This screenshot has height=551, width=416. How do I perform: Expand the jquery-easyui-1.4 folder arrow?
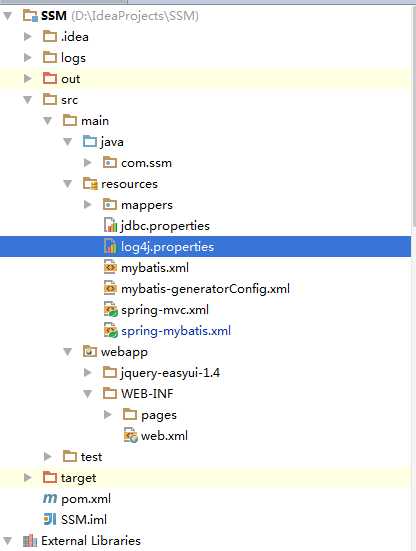click(x=87, y=372)
